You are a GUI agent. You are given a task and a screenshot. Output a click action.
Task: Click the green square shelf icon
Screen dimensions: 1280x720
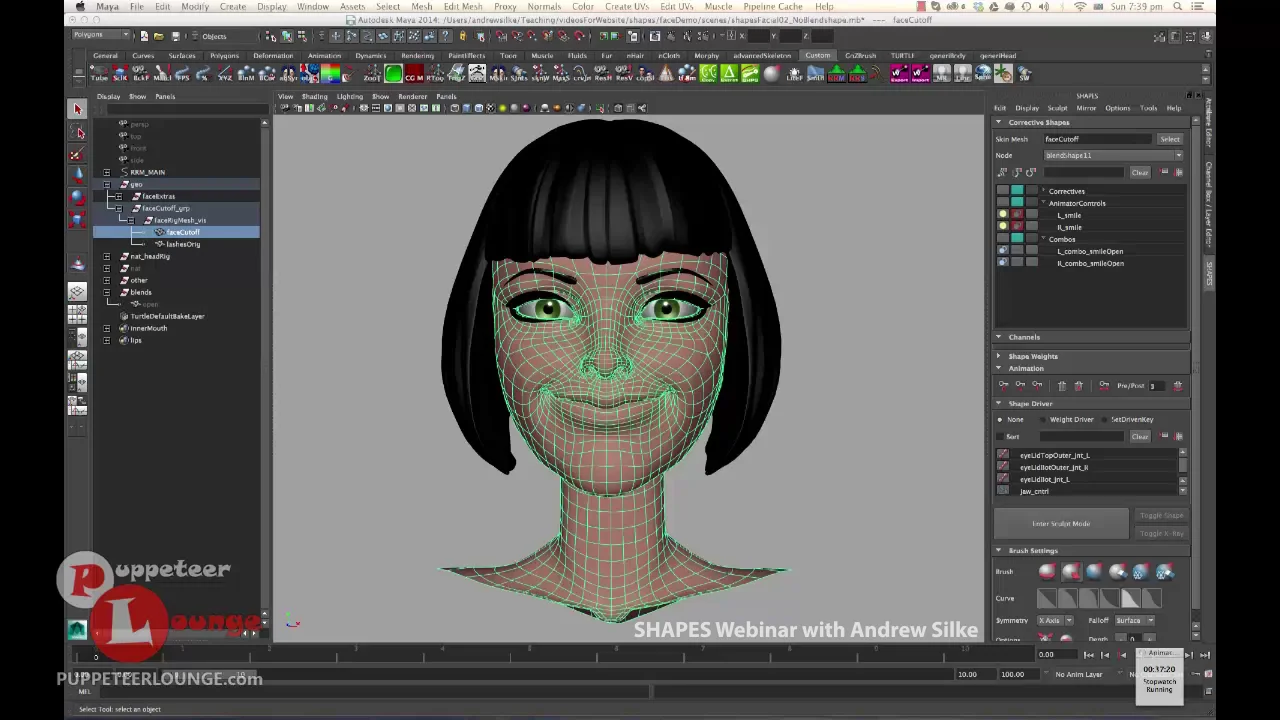pyautogui.click(x=393, y=74)
